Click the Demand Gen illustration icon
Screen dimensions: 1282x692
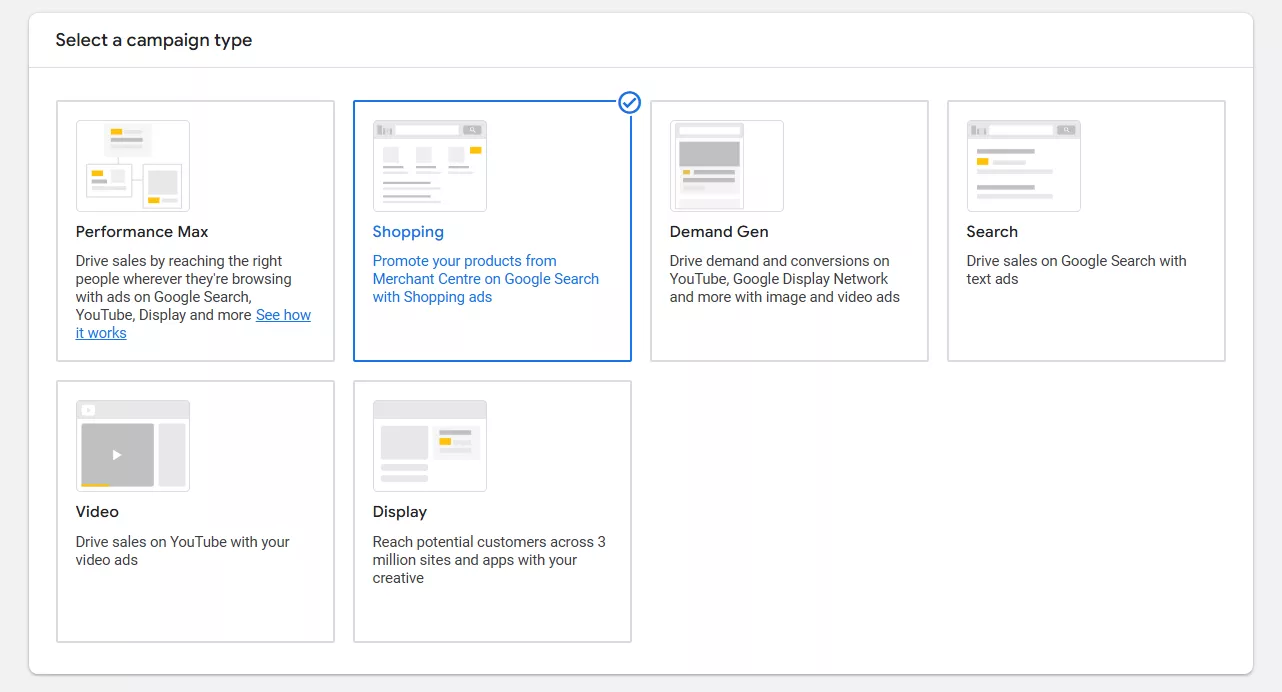(x=726, y=166)
